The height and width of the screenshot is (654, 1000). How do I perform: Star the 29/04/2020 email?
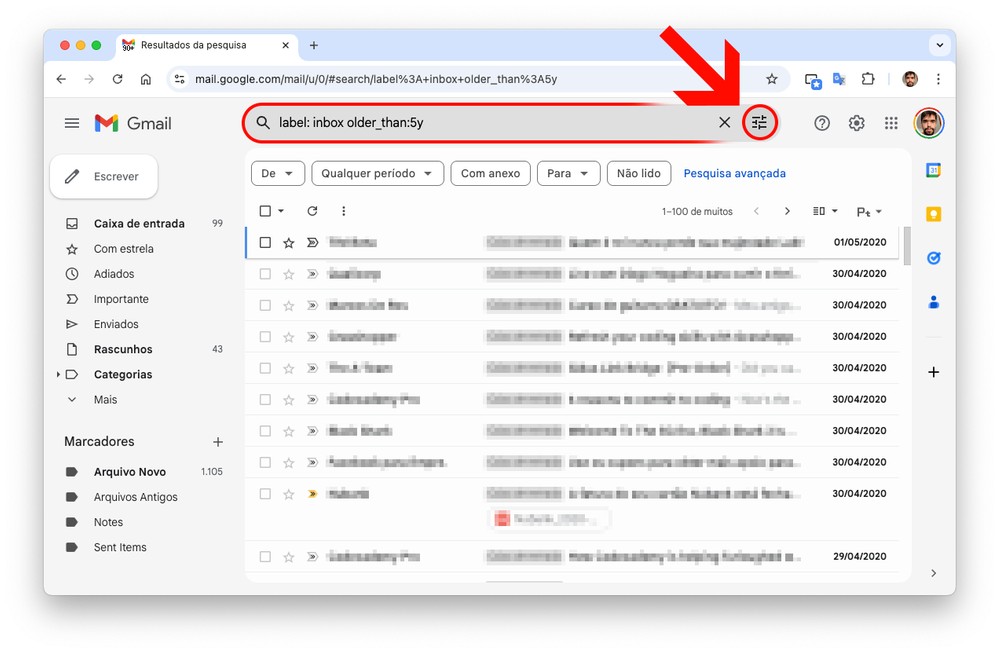[289, 557]
